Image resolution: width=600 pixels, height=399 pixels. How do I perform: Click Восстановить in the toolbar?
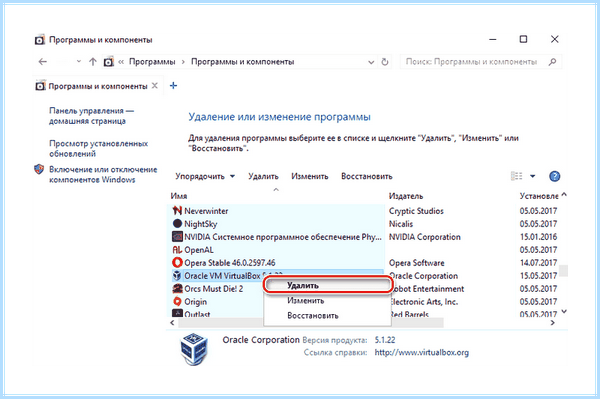tap(367, 176)
